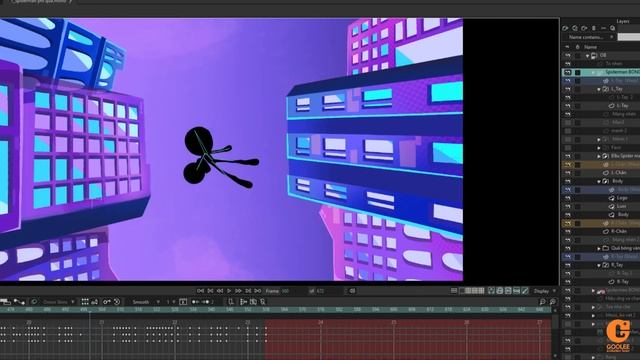
Task: Click the first view icon in display icon group
Action: click(x=491, y=291)
